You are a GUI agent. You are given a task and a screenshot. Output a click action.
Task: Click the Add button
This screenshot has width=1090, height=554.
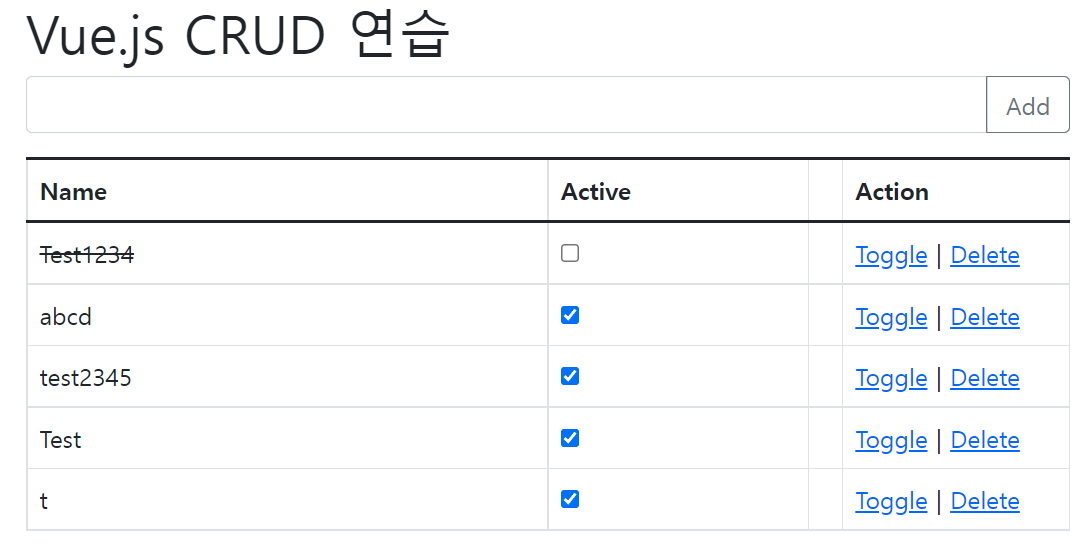coord(1027,105)
